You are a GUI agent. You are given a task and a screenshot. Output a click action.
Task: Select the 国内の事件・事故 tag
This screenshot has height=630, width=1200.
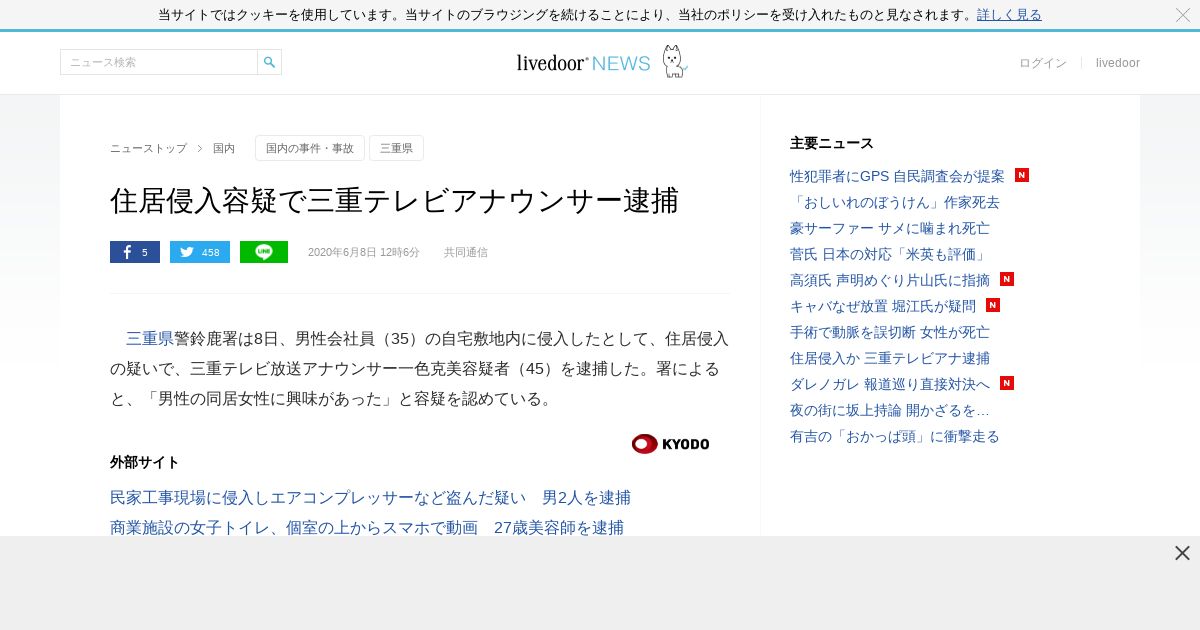pos(310,148)
